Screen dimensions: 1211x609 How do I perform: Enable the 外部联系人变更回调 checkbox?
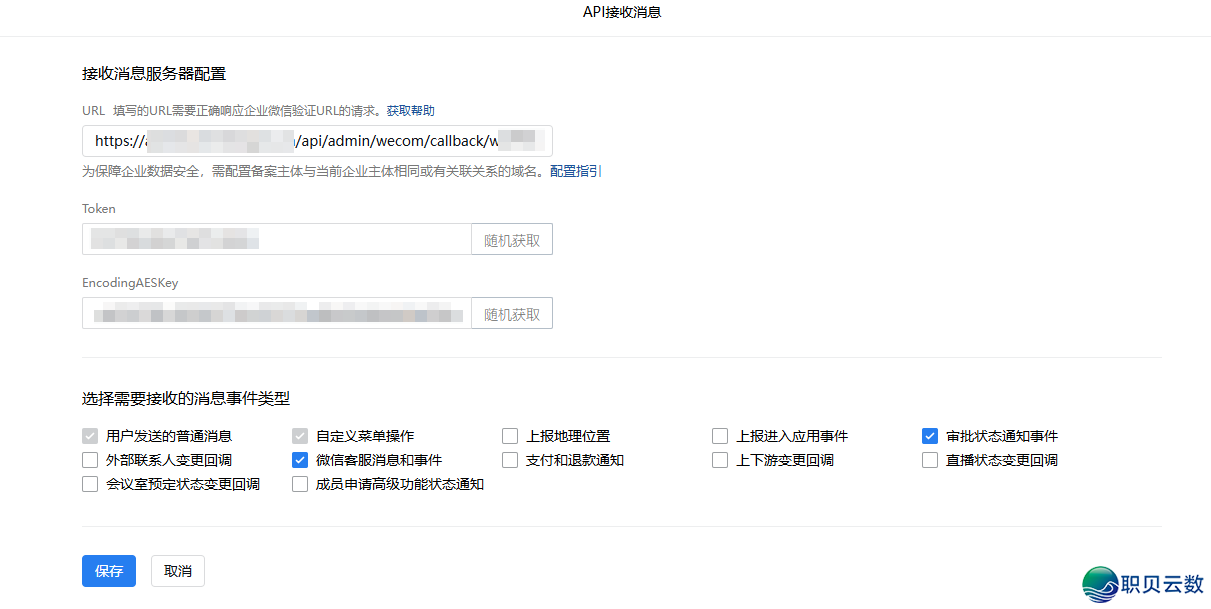tap(90, 459)
